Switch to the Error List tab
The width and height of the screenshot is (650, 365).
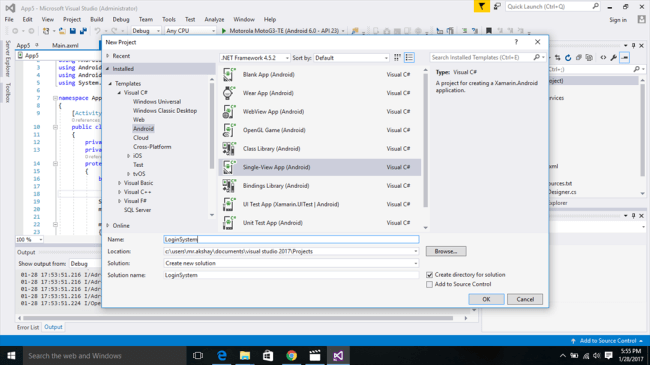[x=28, y=327]
